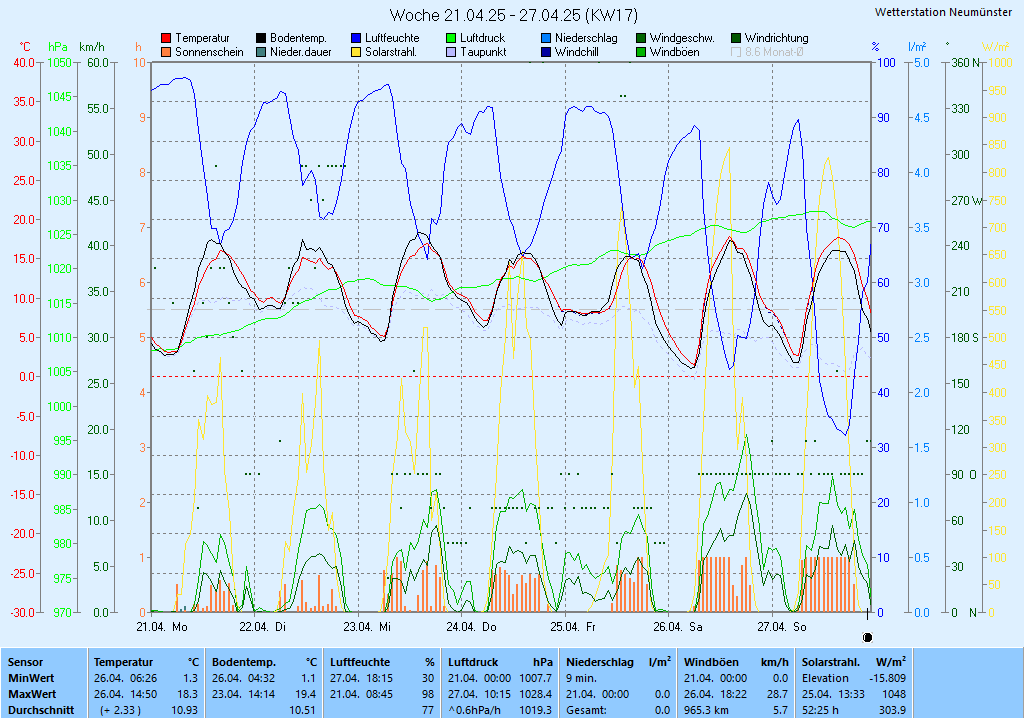Select the dark blue Windchill legend swatch
Screen dimensions: 1024x718
pos(546,52)
